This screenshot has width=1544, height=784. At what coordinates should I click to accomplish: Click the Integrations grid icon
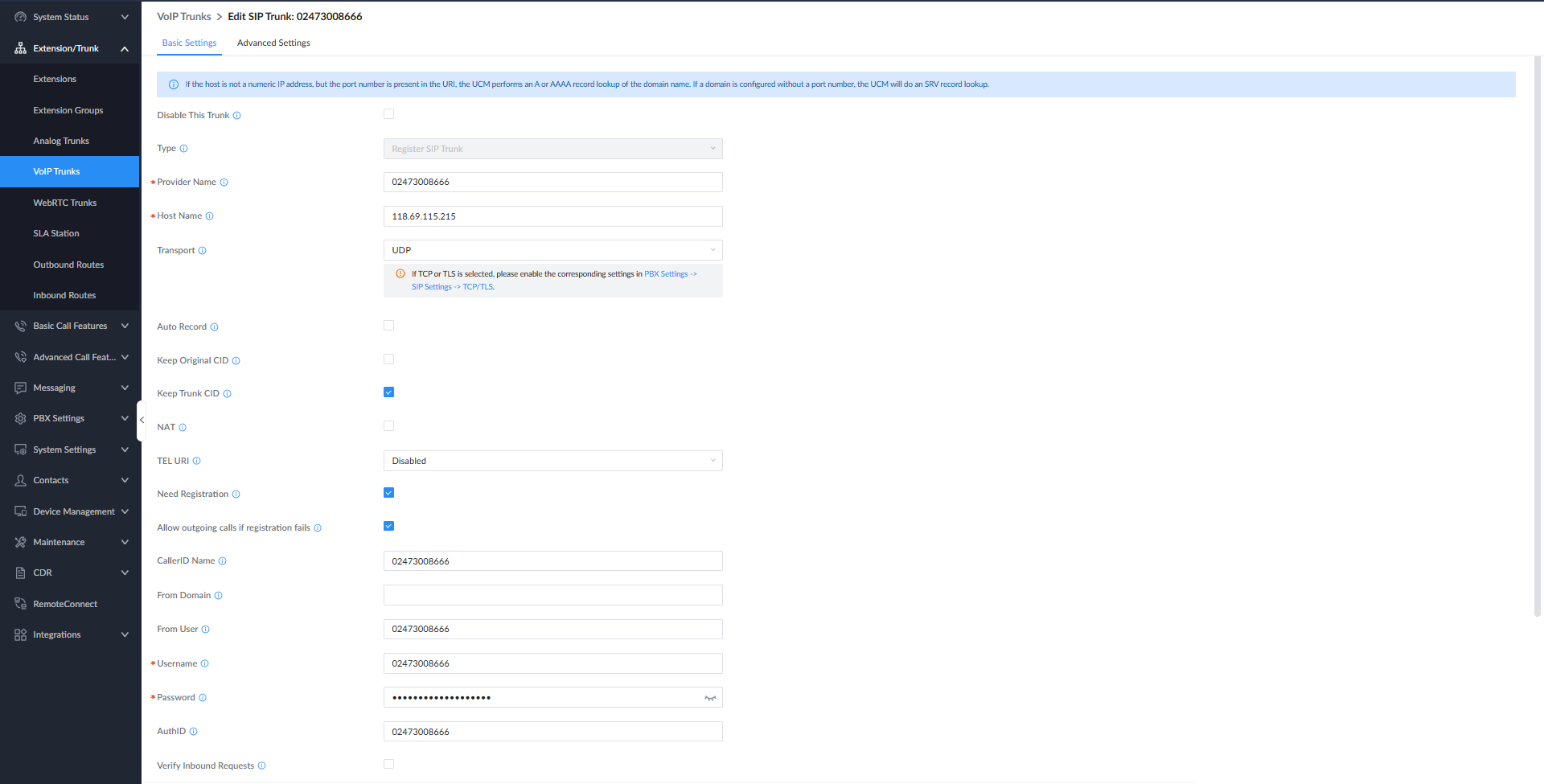20,634
